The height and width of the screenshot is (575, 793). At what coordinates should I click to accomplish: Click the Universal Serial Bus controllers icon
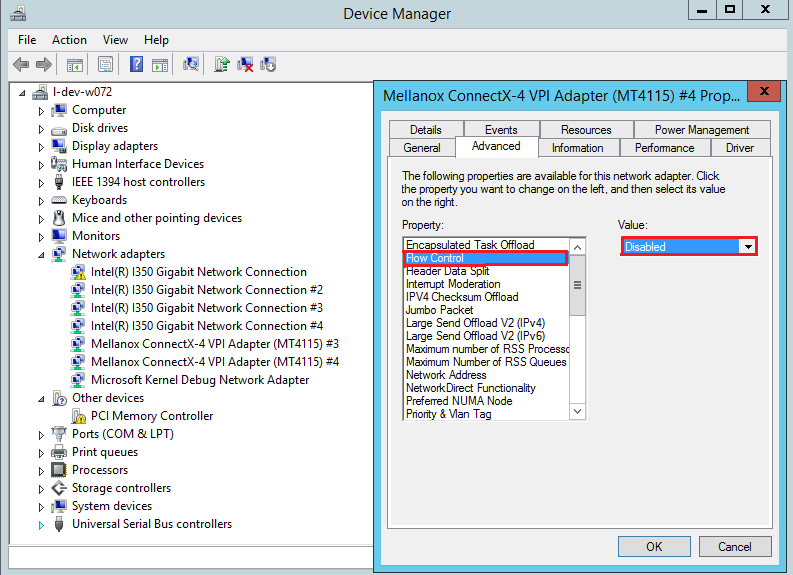[x=59, y=524]
